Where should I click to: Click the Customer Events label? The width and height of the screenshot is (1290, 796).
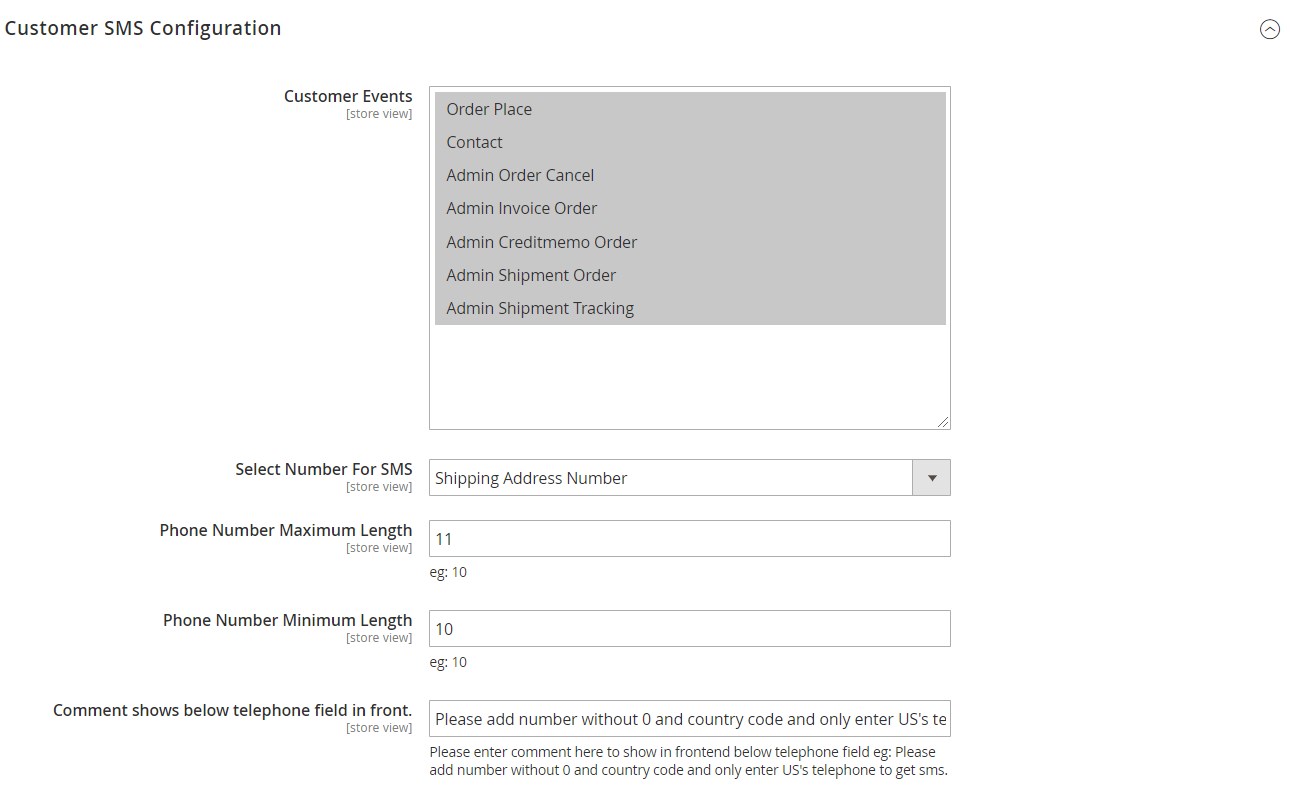point(347,96)
